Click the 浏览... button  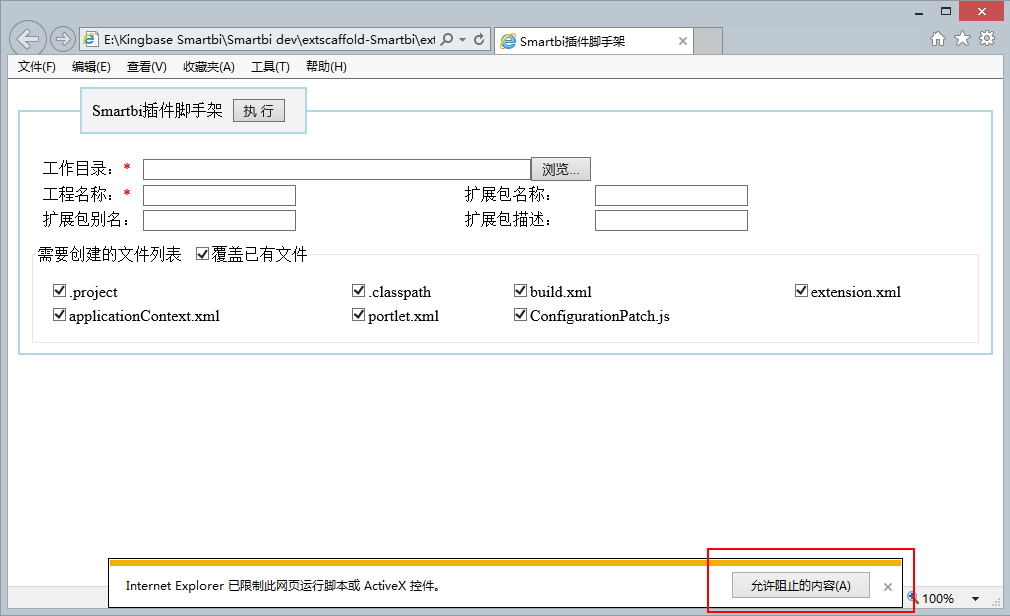[x=560, y=169]
